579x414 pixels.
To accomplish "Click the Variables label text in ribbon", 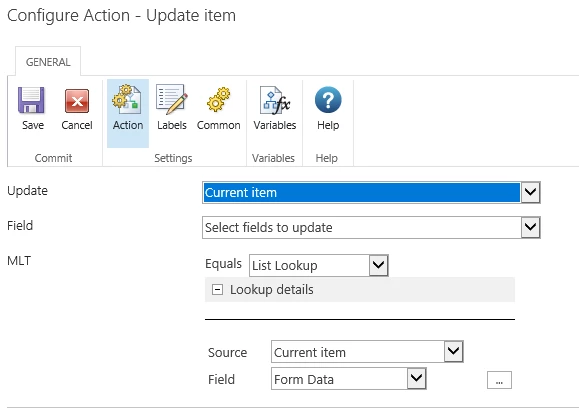I will tap(275, 125).
